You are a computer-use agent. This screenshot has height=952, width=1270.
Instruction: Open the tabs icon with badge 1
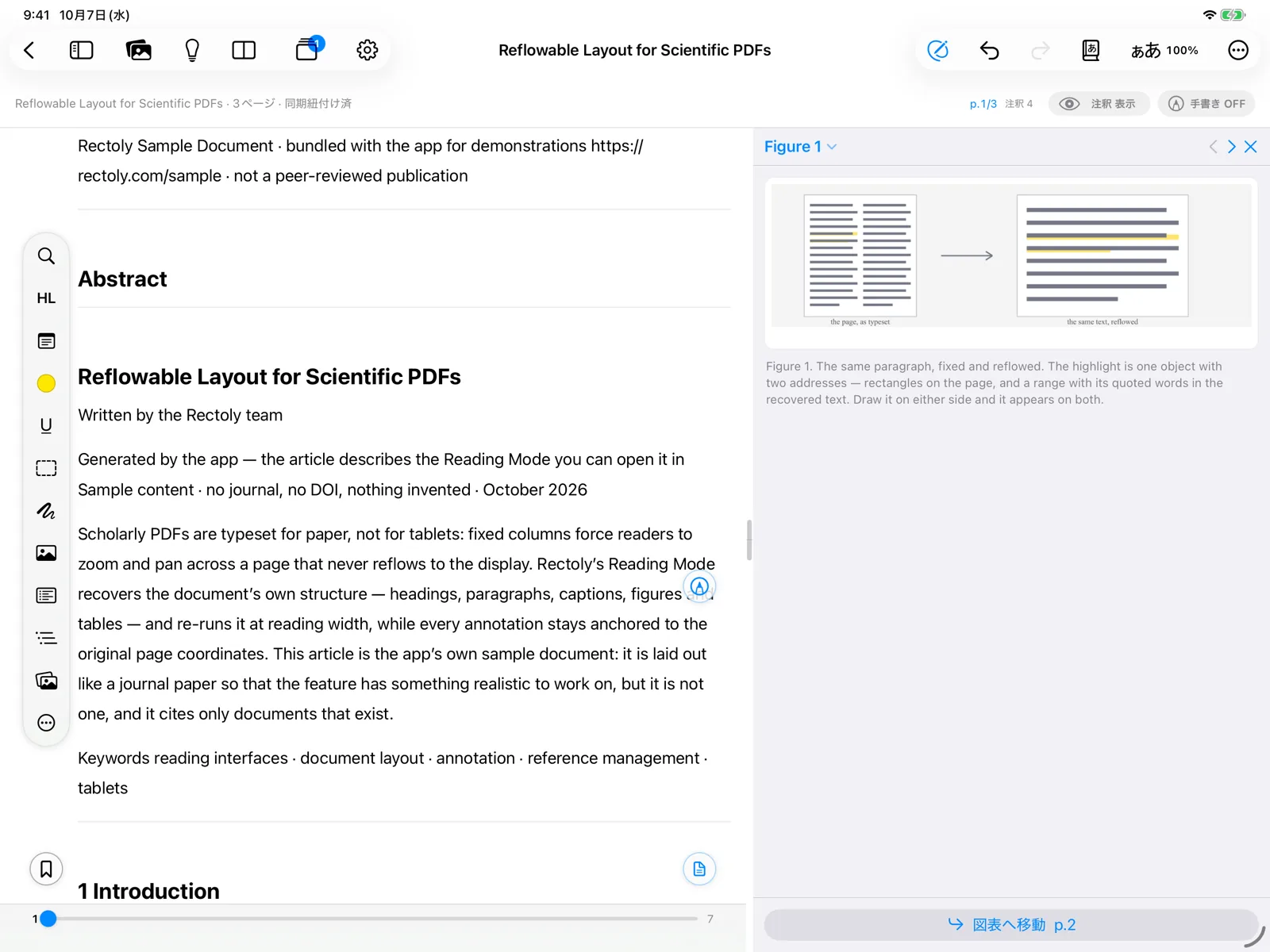pyautogui.click(x=308, y=49)
